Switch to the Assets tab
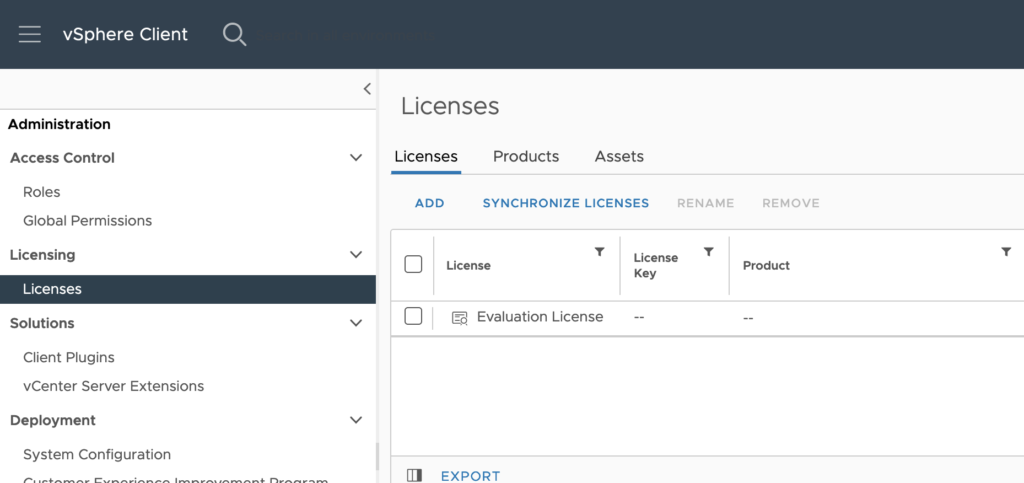 (x=619, y=157)
